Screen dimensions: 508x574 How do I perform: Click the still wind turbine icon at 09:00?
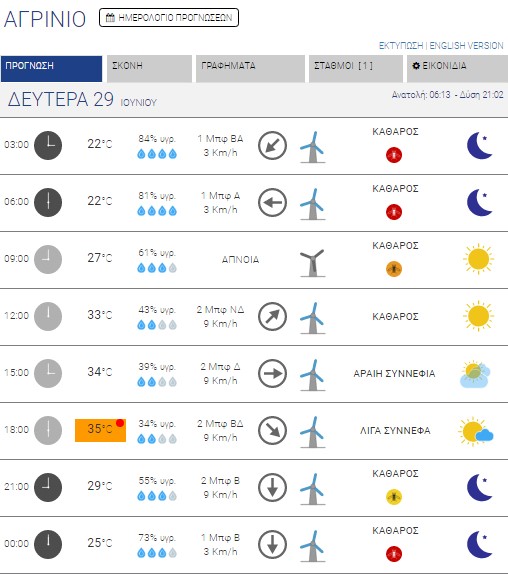point(312,263)
